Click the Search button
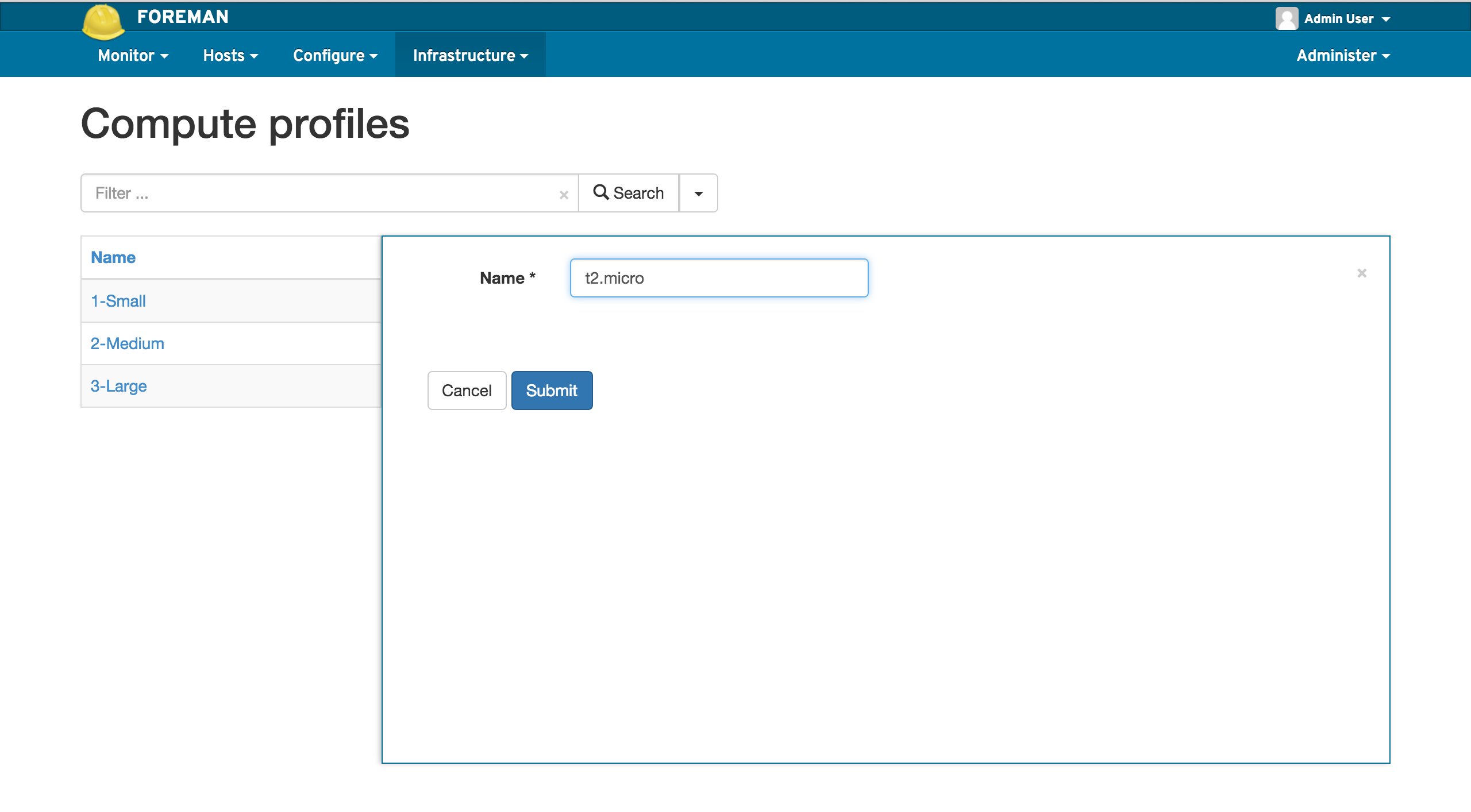The height and width of the screenshot is (812, 1471). pos(629,194)
